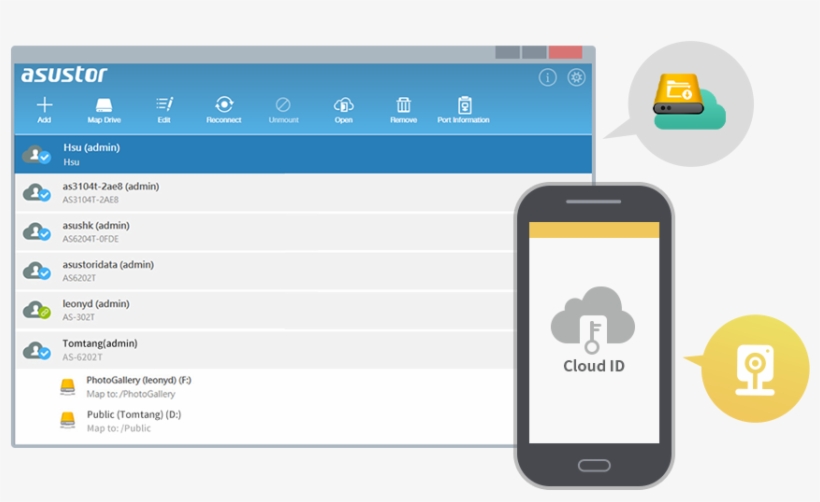This screenshot has width=820, height=502.
Task: Click the Map to: /Public path text
Action: (119, 428)
